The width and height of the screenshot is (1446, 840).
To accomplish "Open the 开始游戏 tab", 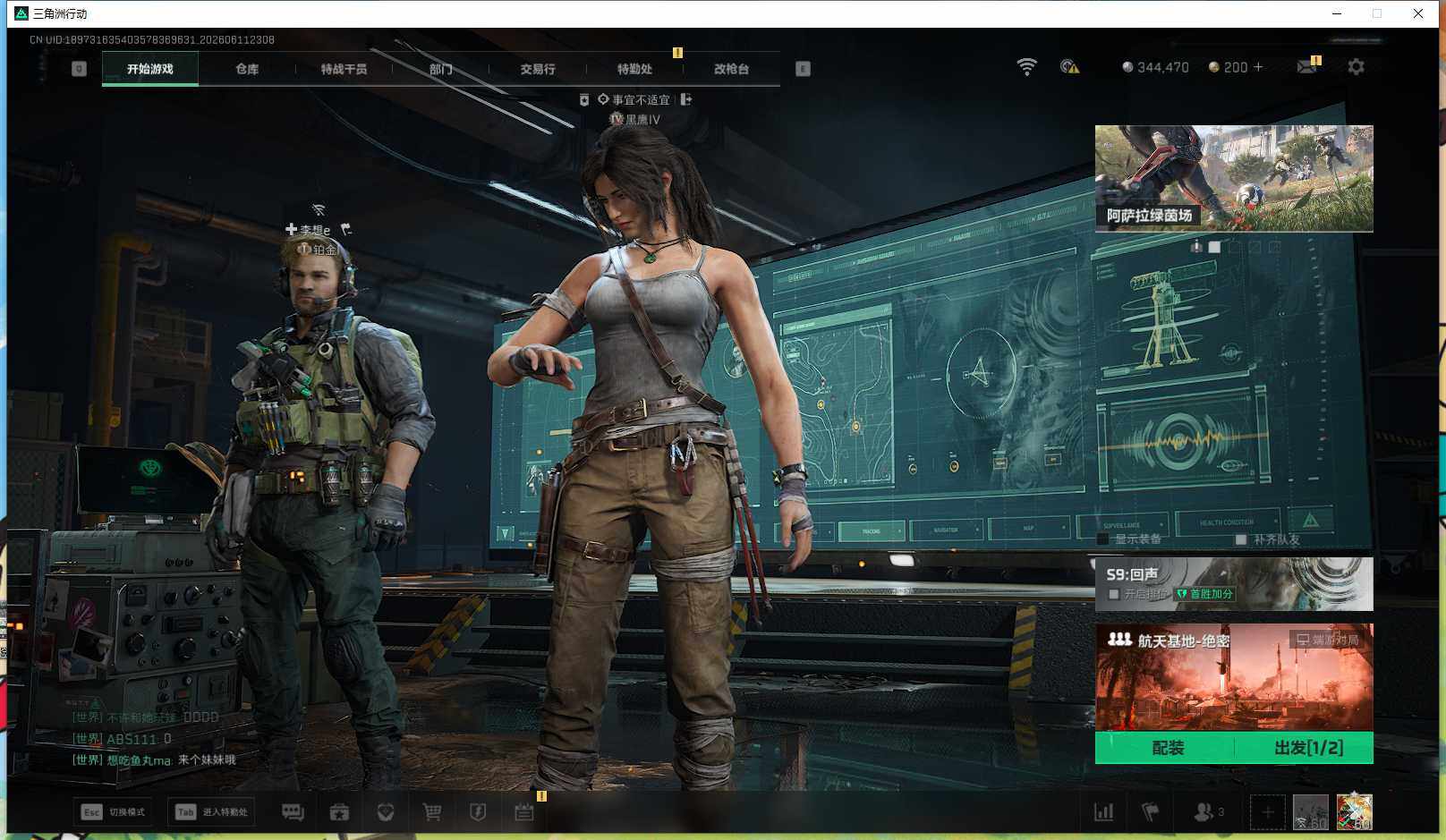I will (150, 69).
